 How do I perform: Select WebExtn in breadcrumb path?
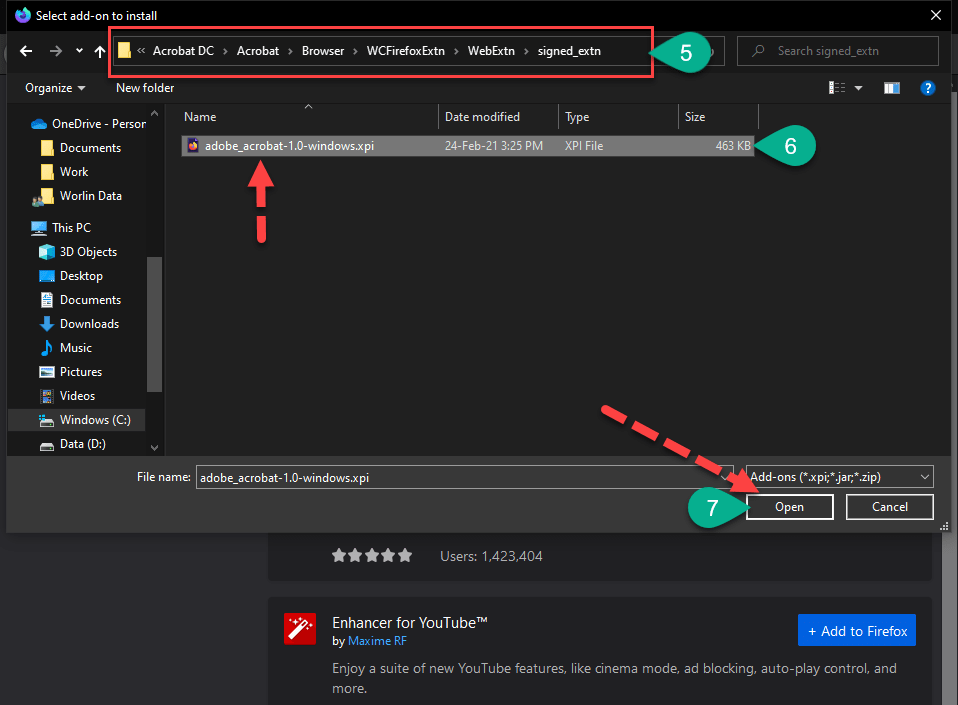point(491,51)
